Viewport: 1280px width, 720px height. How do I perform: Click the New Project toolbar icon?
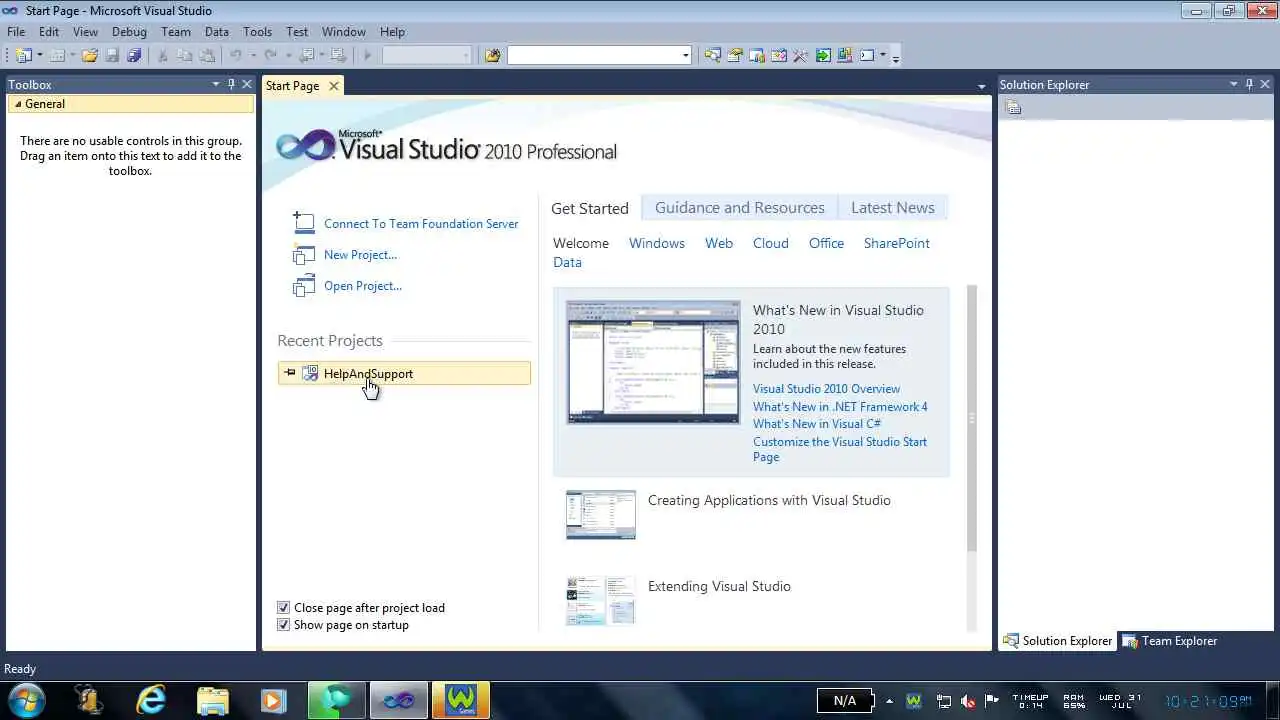(x=24, y=56)
